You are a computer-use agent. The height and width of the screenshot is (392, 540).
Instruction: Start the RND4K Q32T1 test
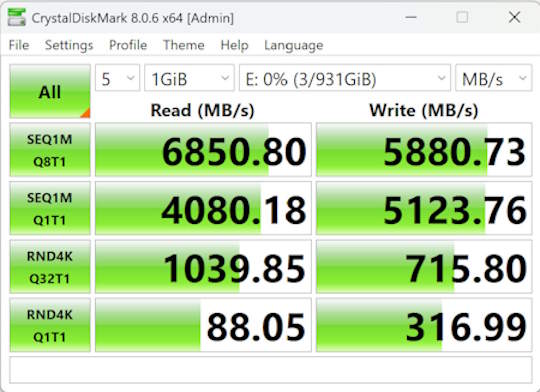click(x=50, y=267)
